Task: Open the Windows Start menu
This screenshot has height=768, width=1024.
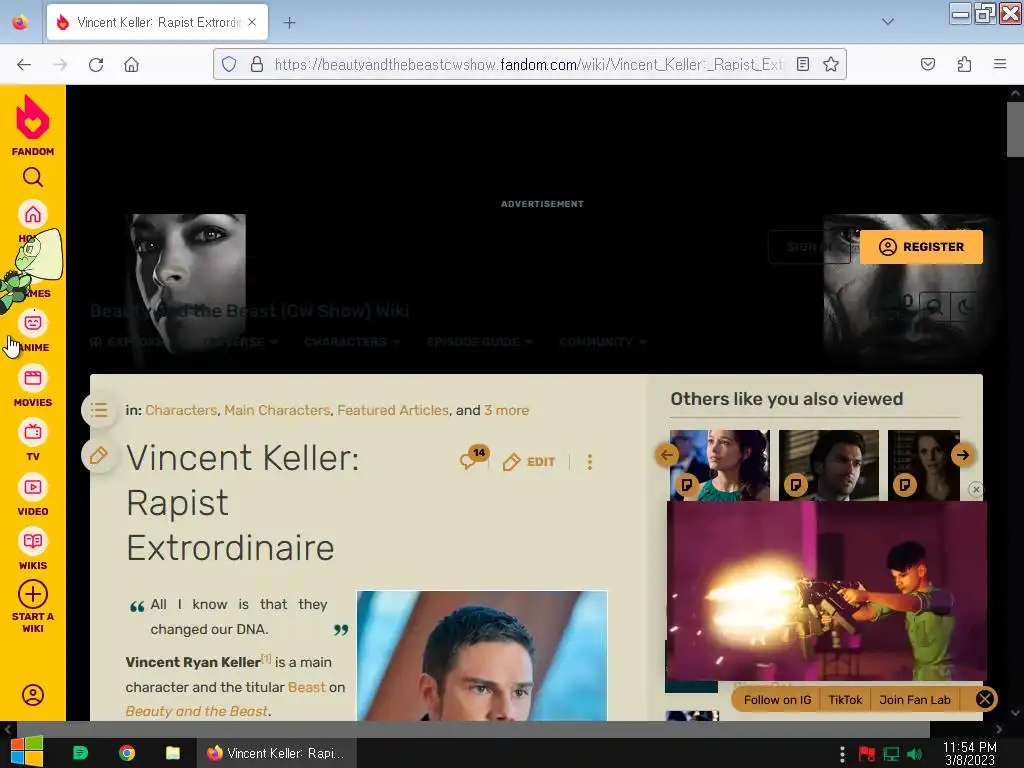Action: 27,752
